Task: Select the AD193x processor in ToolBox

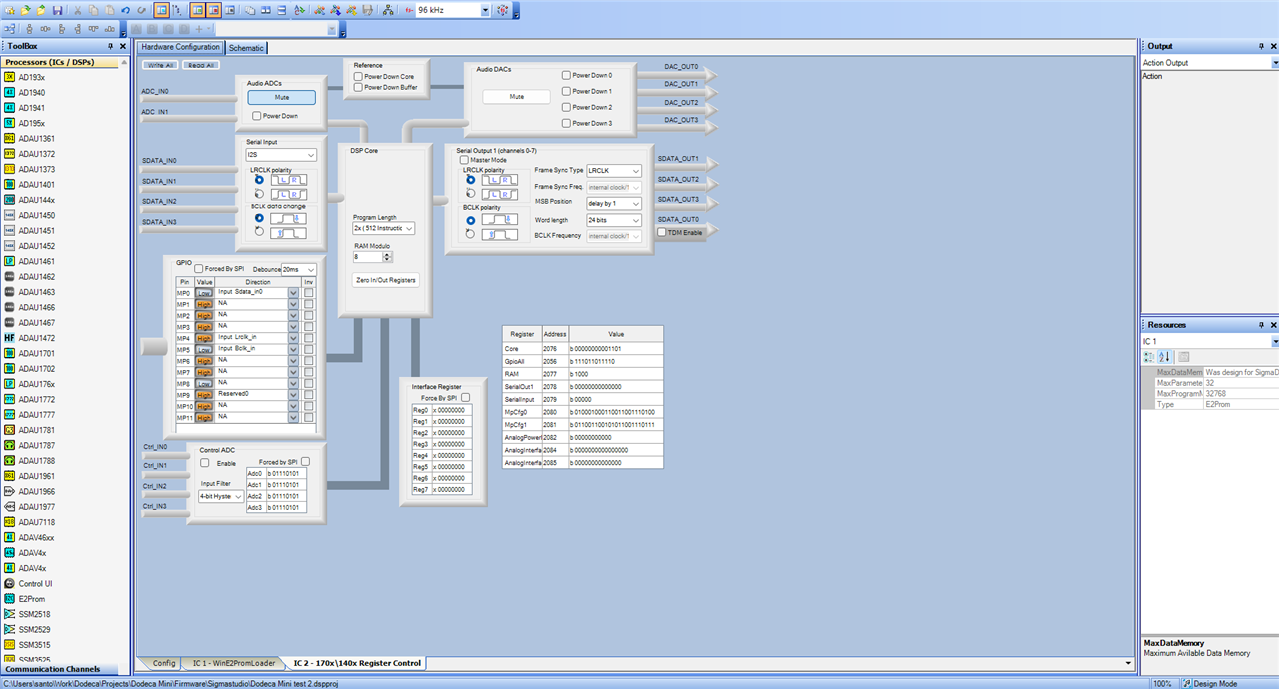Action: [31, 77]
